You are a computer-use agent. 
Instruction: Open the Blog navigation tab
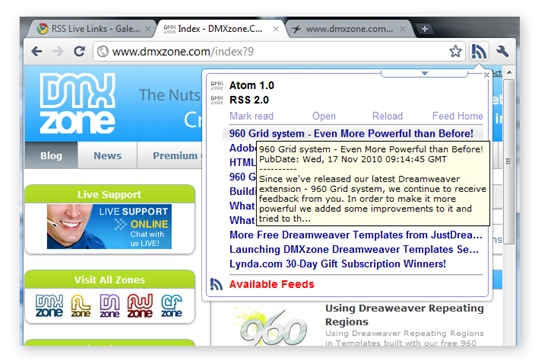point(51,156)
